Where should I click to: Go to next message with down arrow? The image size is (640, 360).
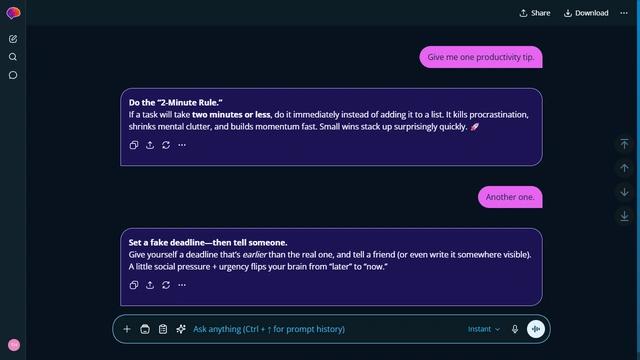pos(624,192)
